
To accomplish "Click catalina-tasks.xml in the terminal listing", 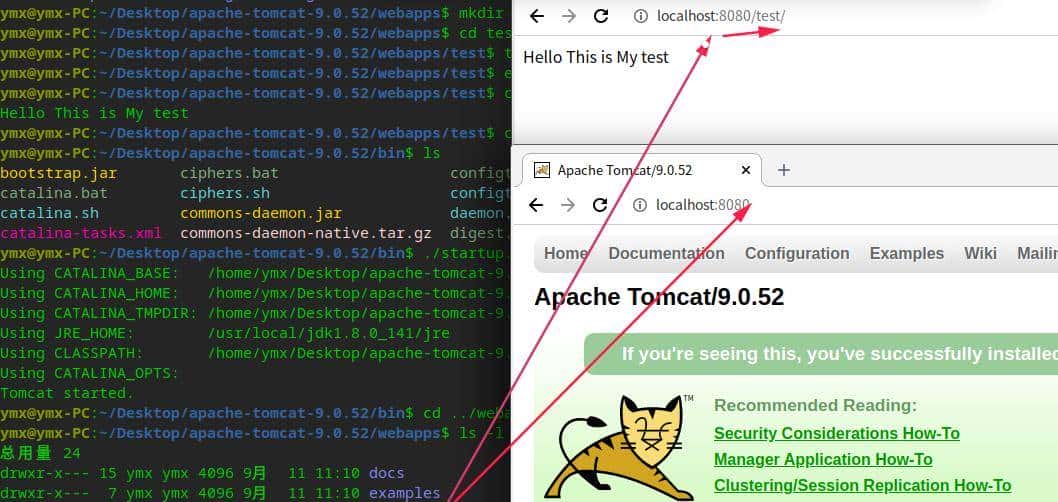I will (81, 233).
